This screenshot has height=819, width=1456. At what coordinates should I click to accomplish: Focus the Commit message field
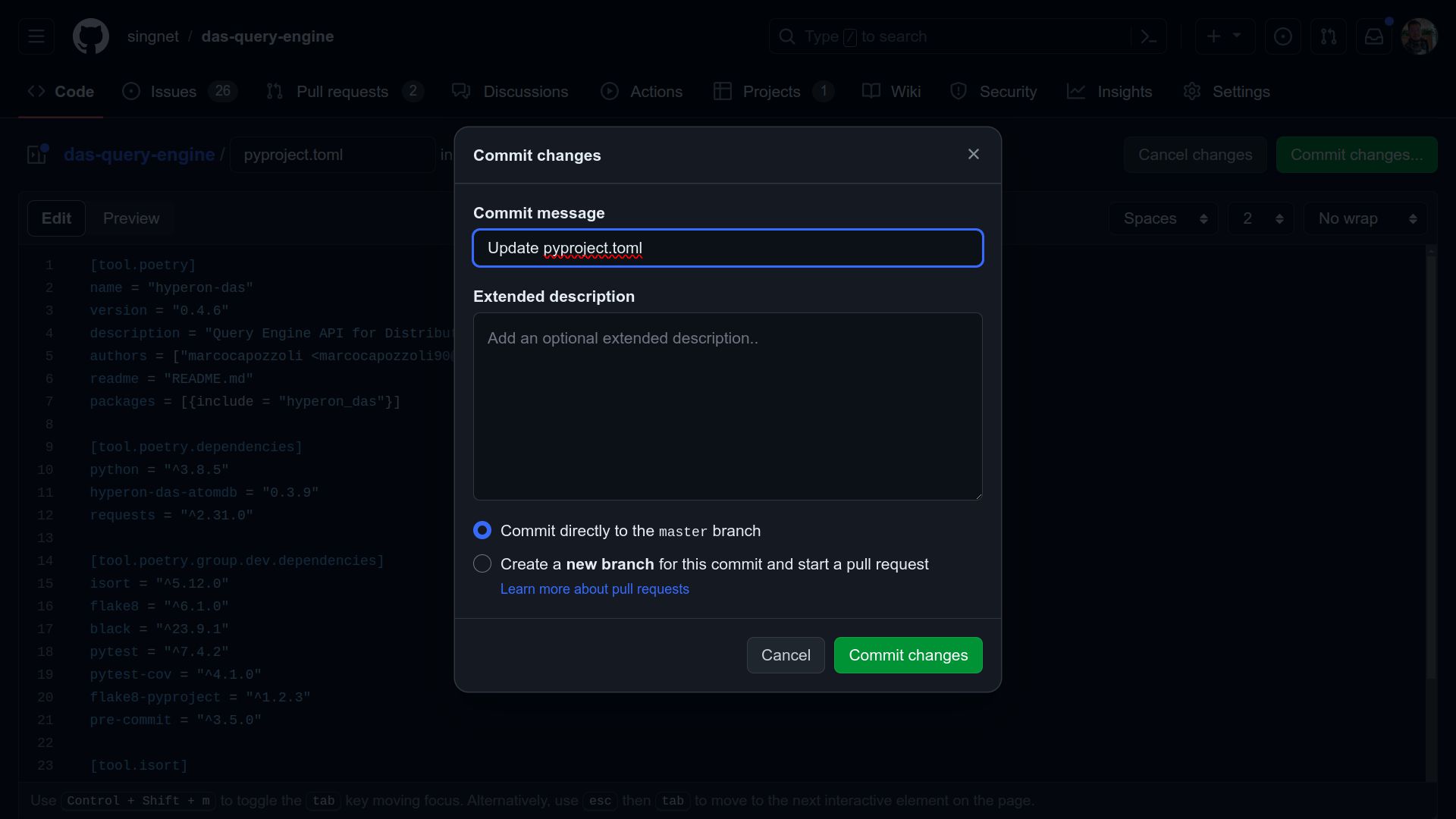728,248
